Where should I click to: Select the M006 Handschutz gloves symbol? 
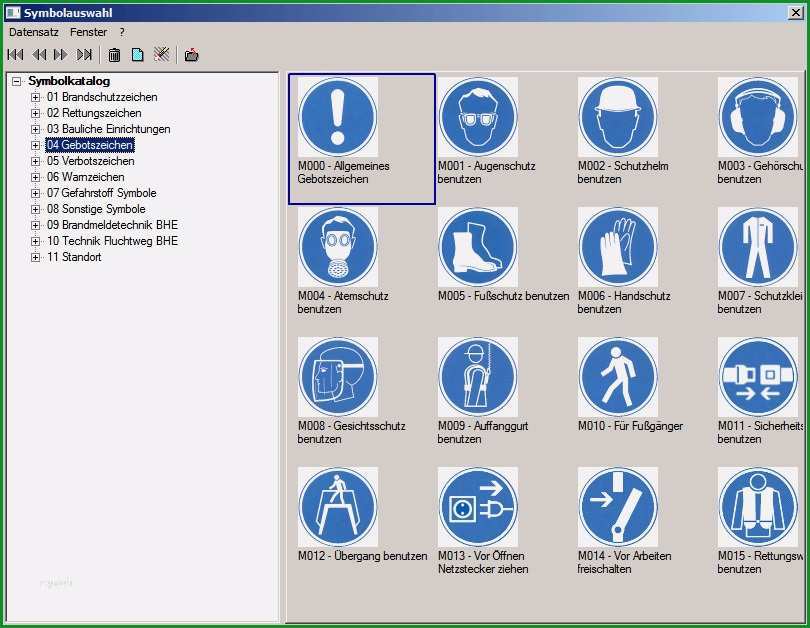tap(618, 247)
